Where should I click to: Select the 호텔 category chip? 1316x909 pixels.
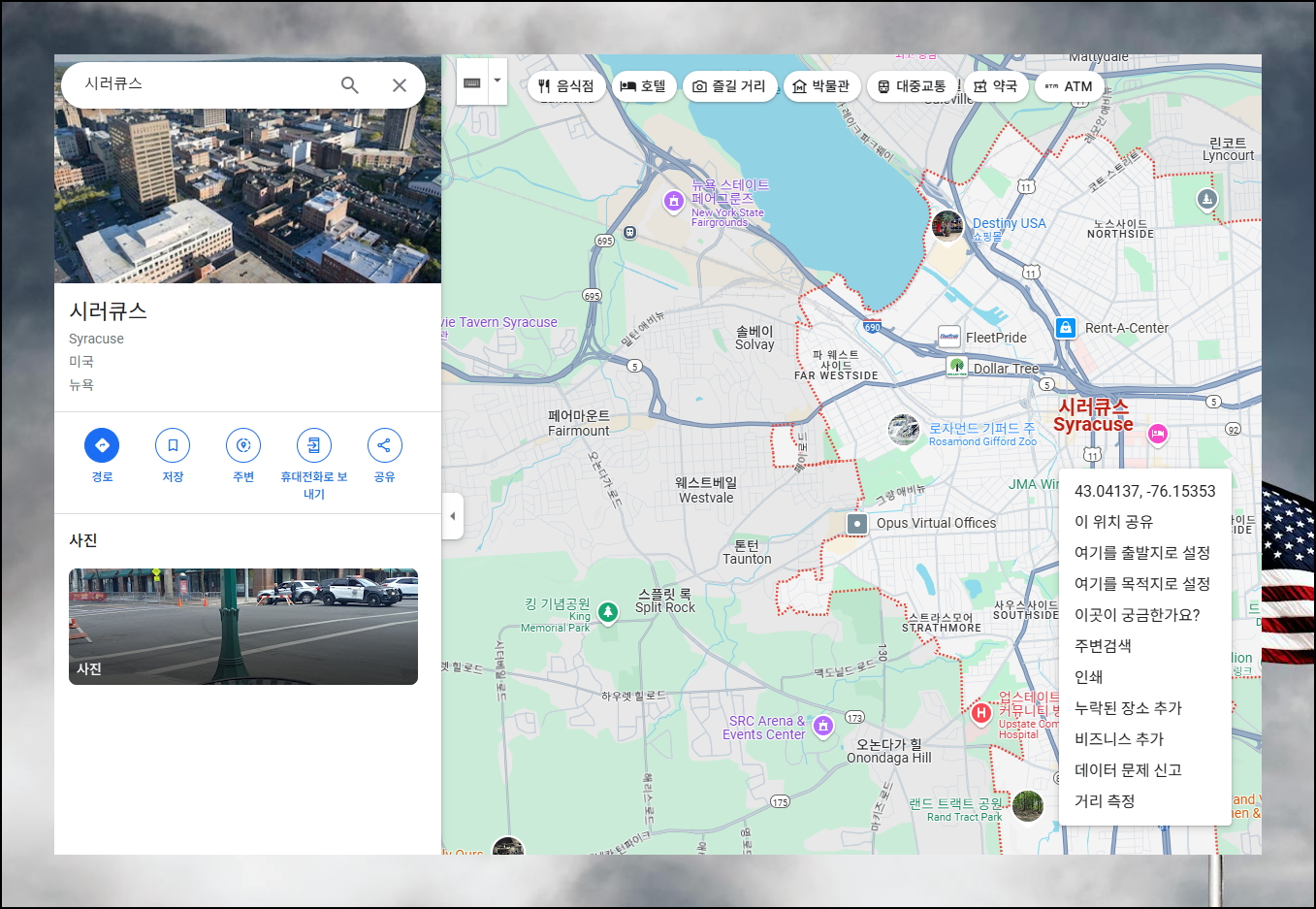point(644,86)
